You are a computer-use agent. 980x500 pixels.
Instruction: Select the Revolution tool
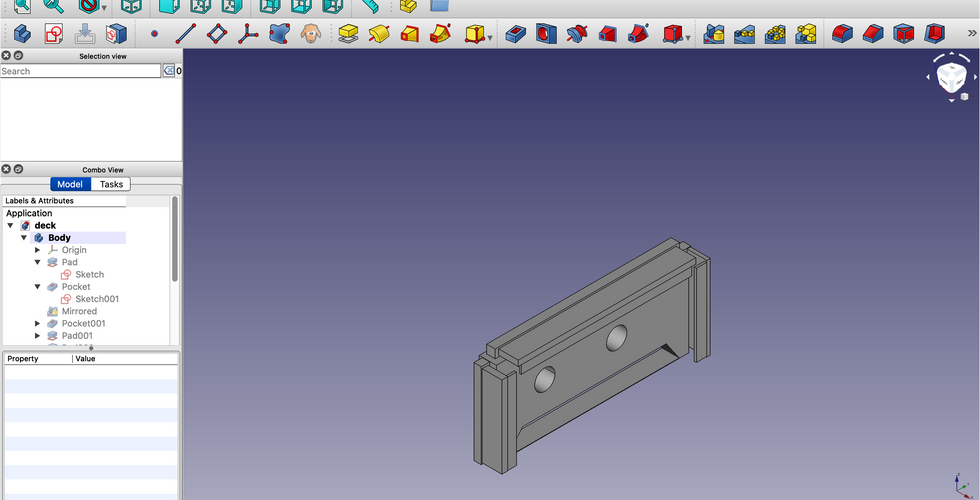pyautogui.click(x=379, y=33)
